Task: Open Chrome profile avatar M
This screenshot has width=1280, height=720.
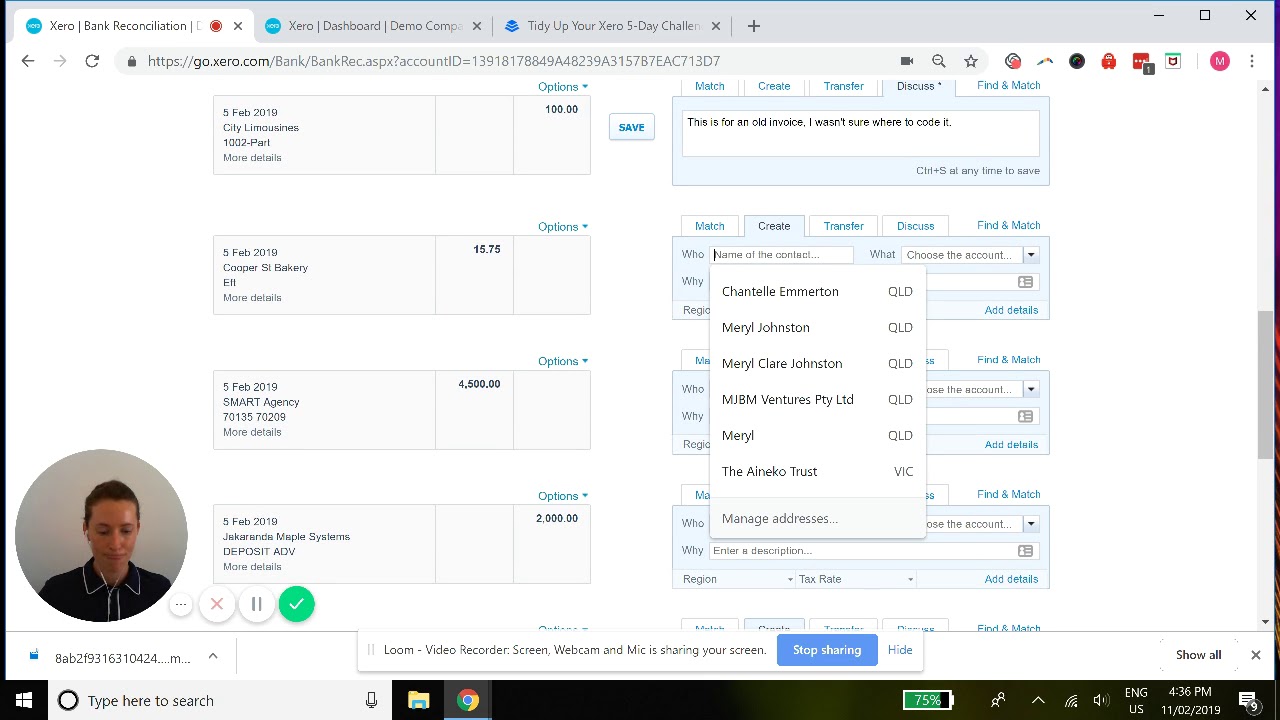Action: click(x=1219, y=61)
